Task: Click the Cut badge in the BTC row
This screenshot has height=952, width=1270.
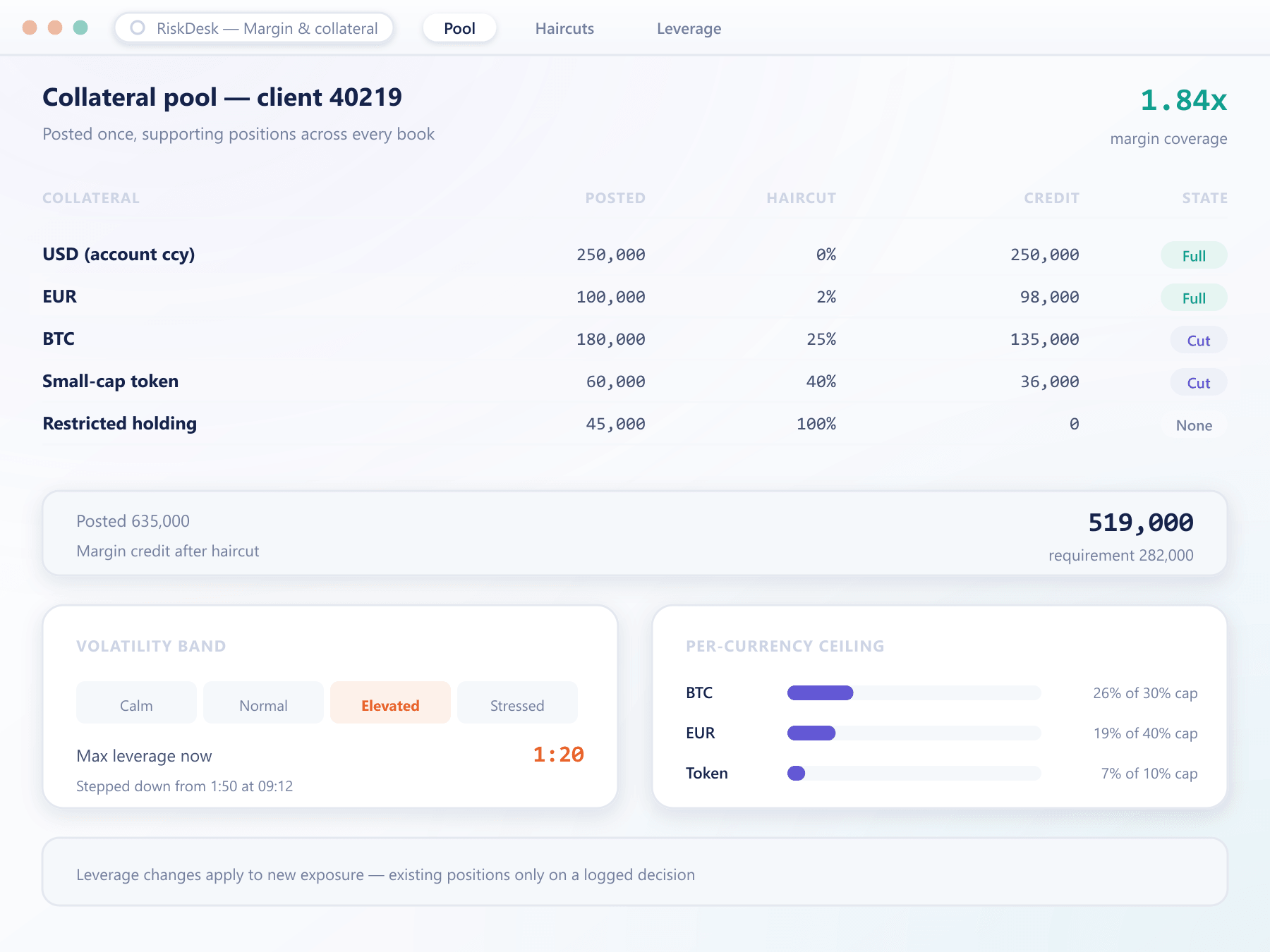Action: pos(1198,340)
